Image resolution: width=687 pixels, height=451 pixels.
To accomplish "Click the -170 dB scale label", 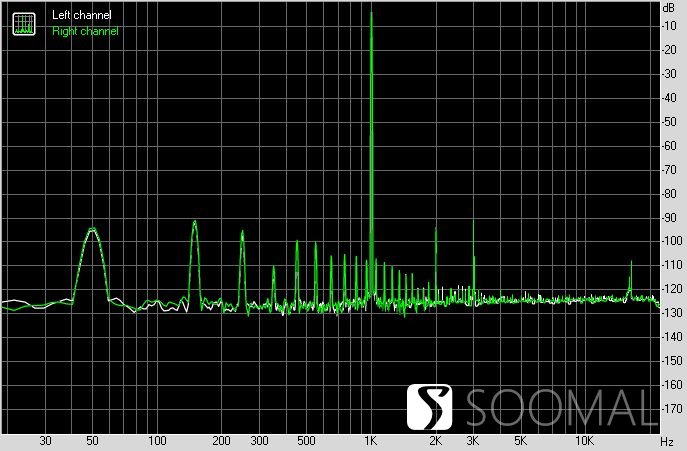I will tap(672, 409).
